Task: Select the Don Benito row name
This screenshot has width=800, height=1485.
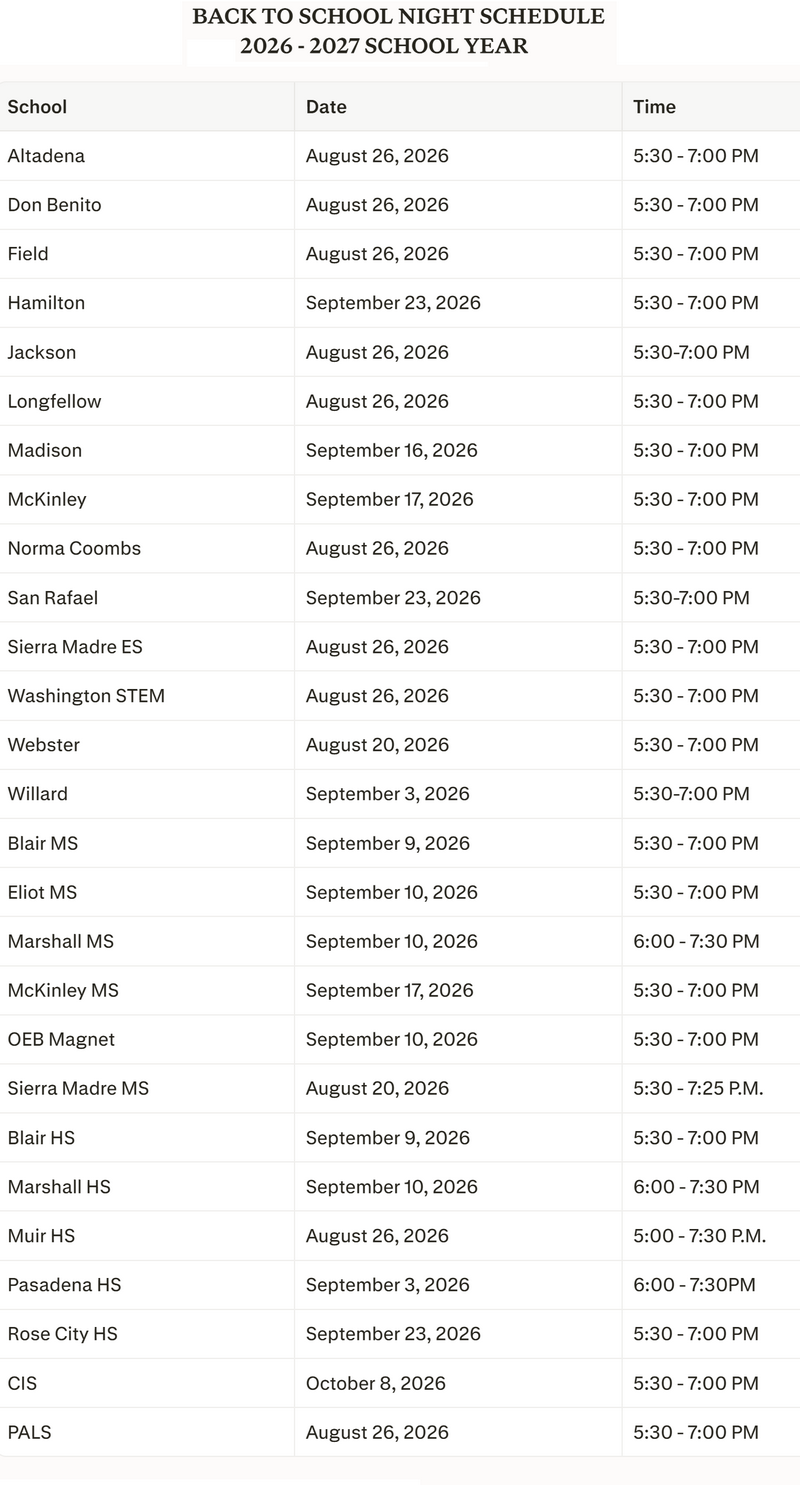Action: click(x=54, y=205)
